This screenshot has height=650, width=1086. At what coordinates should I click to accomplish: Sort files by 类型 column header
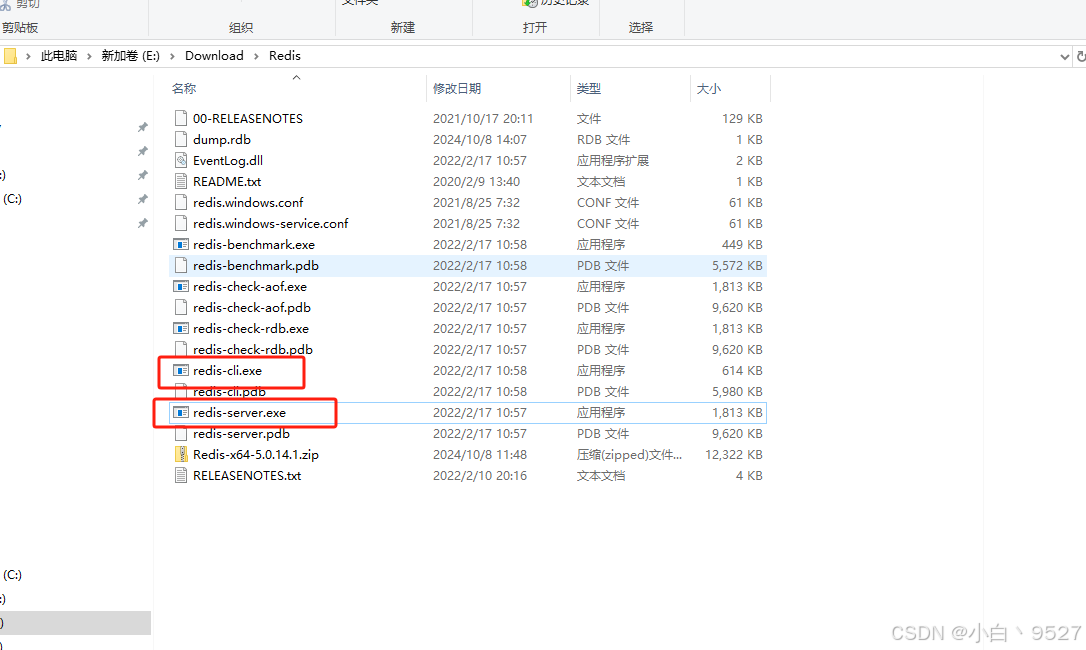(589, 89)
